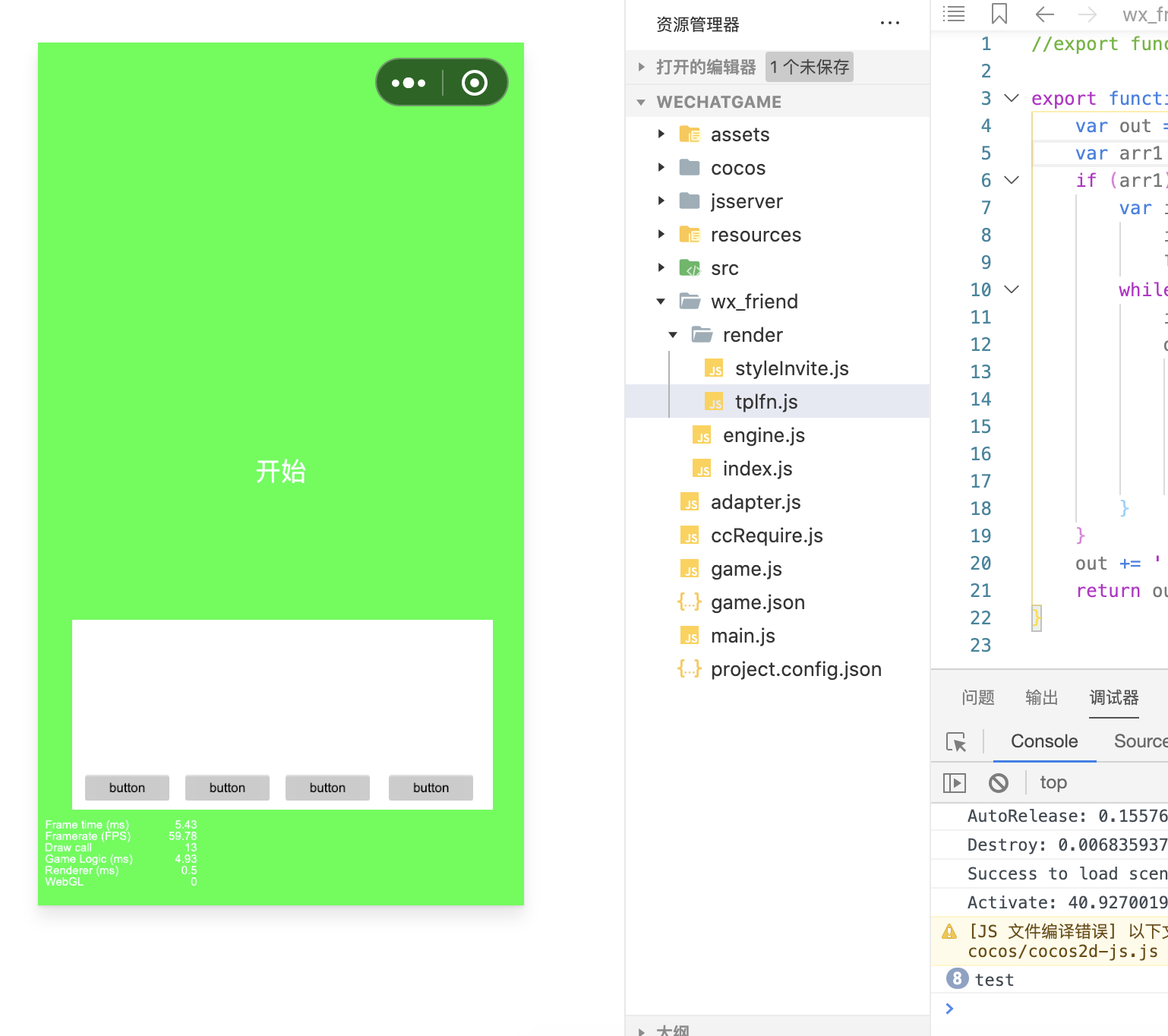This screenshot has width=1168, height=1036.
Task: Open the top context selector
Action: click(x=1053, y=782)
